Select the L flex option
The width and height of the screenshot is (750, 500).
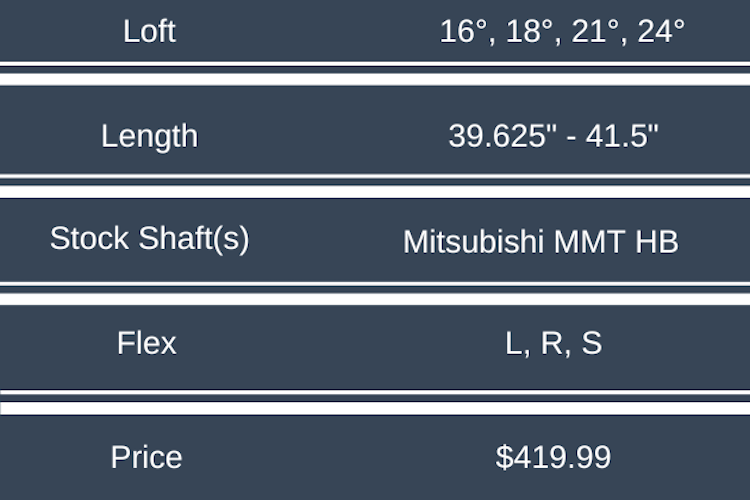(514, 345)
